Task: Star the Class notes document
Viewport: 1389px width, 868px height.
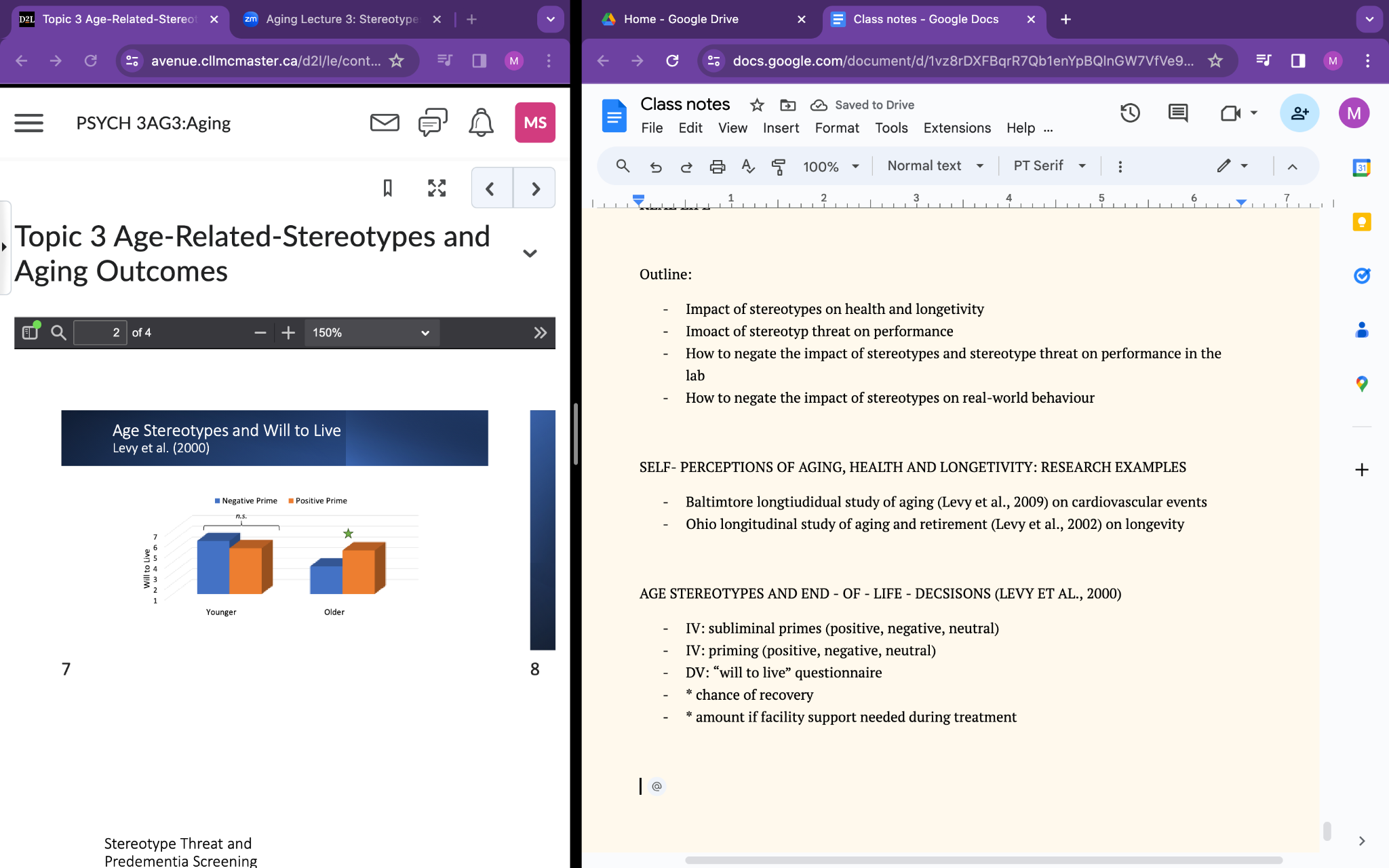Action: pos(757,105)
